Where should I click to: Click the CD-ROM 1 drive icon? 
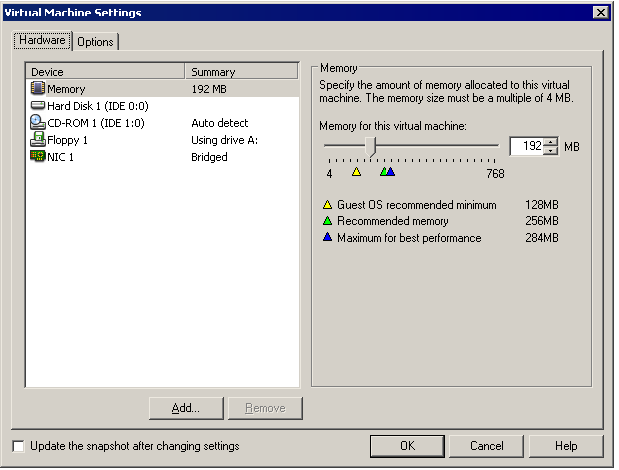click(38, 123)
